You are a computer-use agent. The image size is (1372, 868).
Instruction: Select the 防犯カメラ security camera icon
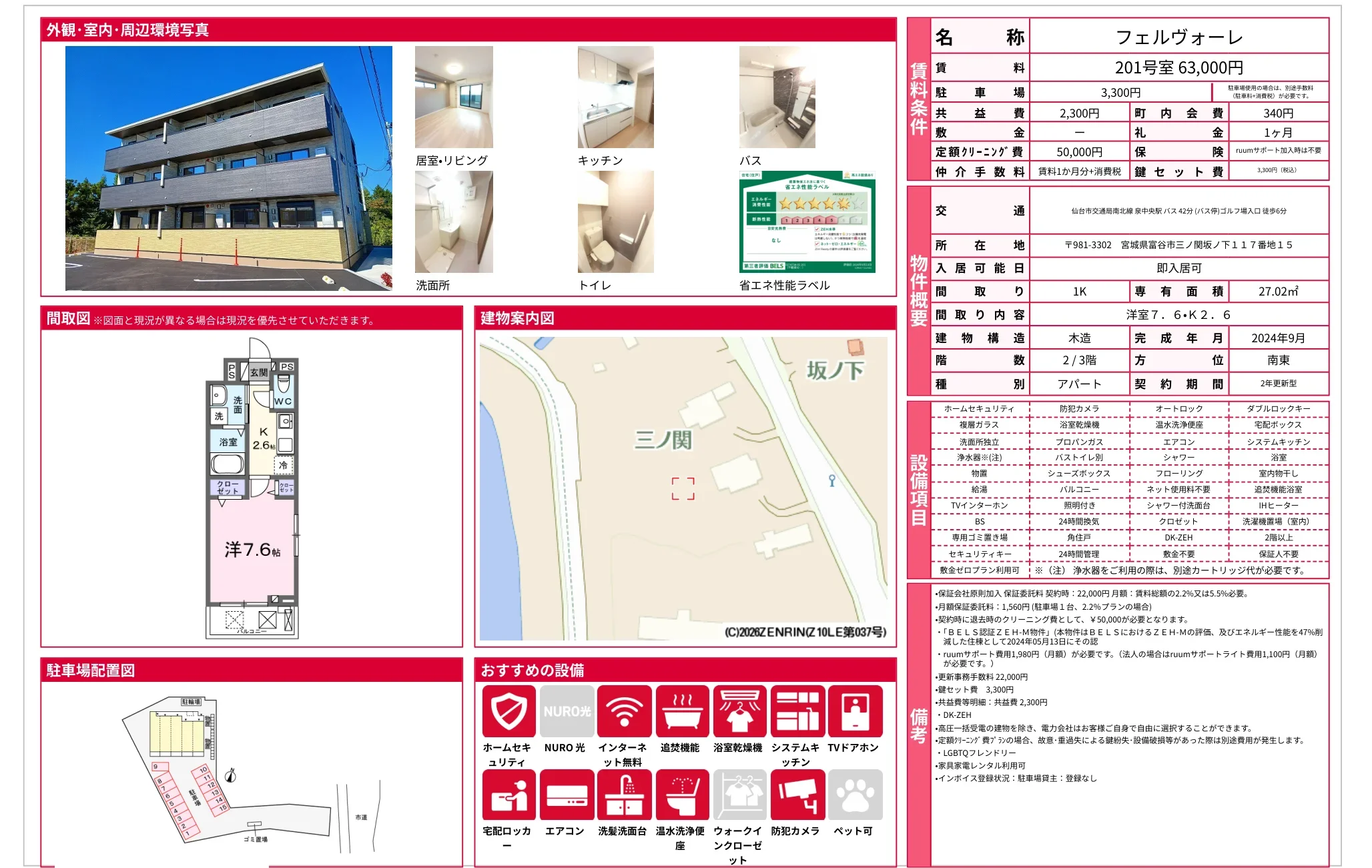coord(797,795)
